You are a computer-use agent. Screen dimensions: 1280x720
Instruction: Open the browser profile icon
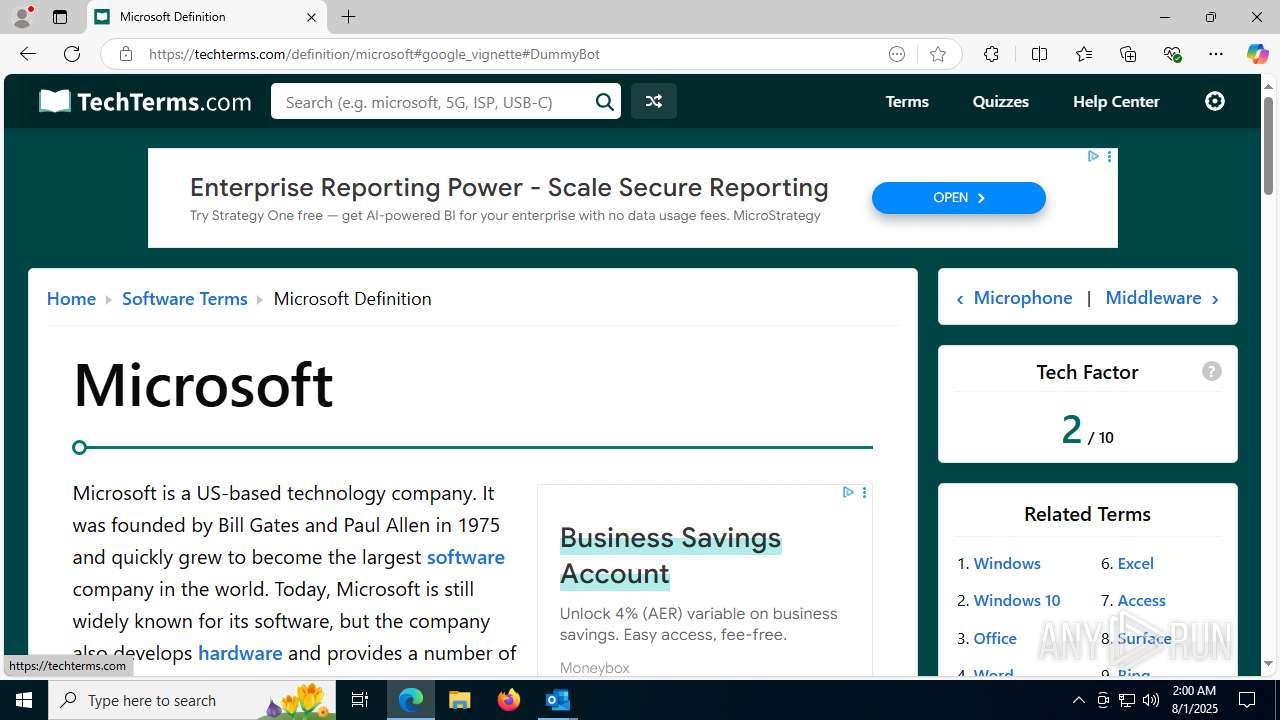tap(22, 17)
